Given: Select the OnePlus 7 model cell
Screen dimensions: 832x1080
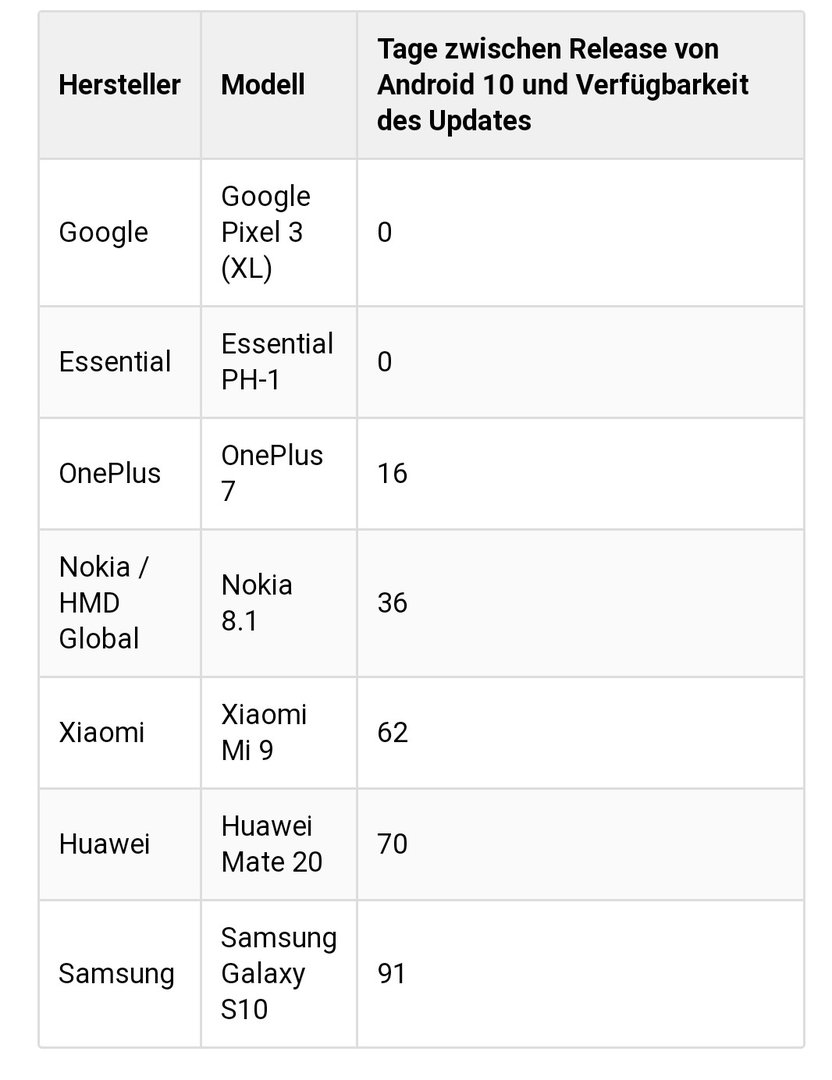Looking at the screenshot, I should [279, 474].
